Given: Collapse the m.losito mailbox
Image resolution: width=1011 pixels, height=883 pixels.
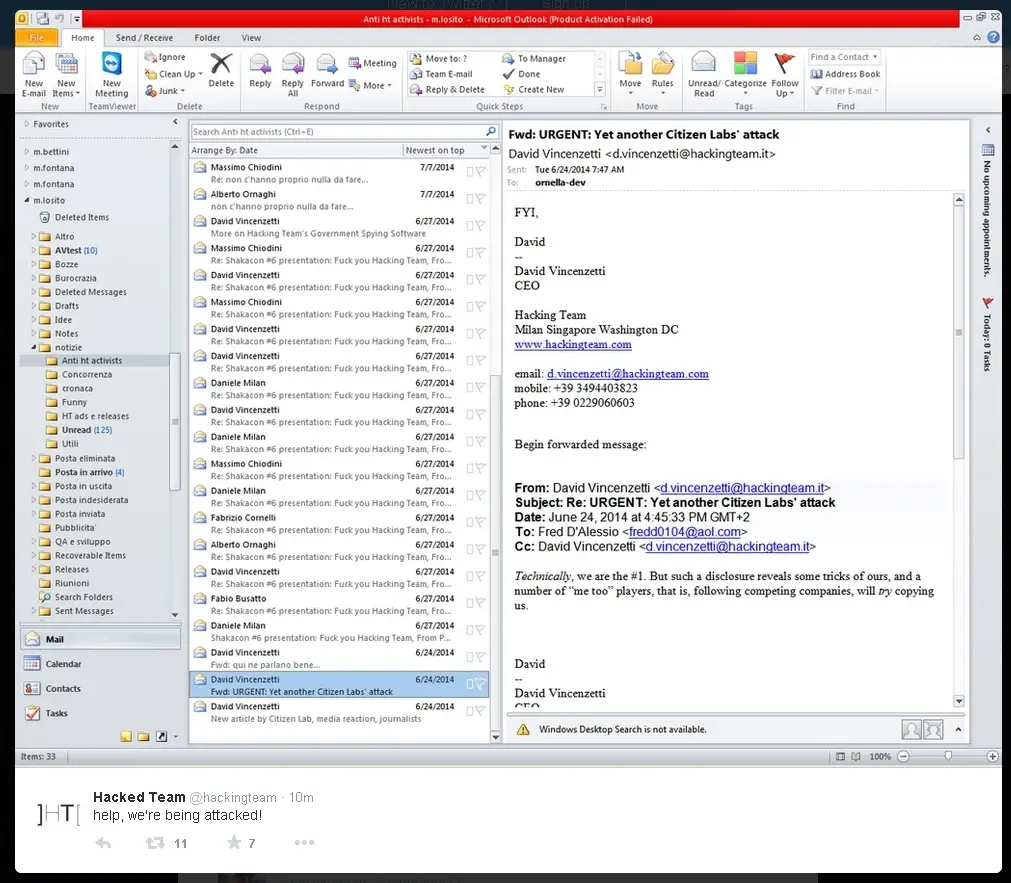Looking at the screenshot, I should (x=26, y=200).
